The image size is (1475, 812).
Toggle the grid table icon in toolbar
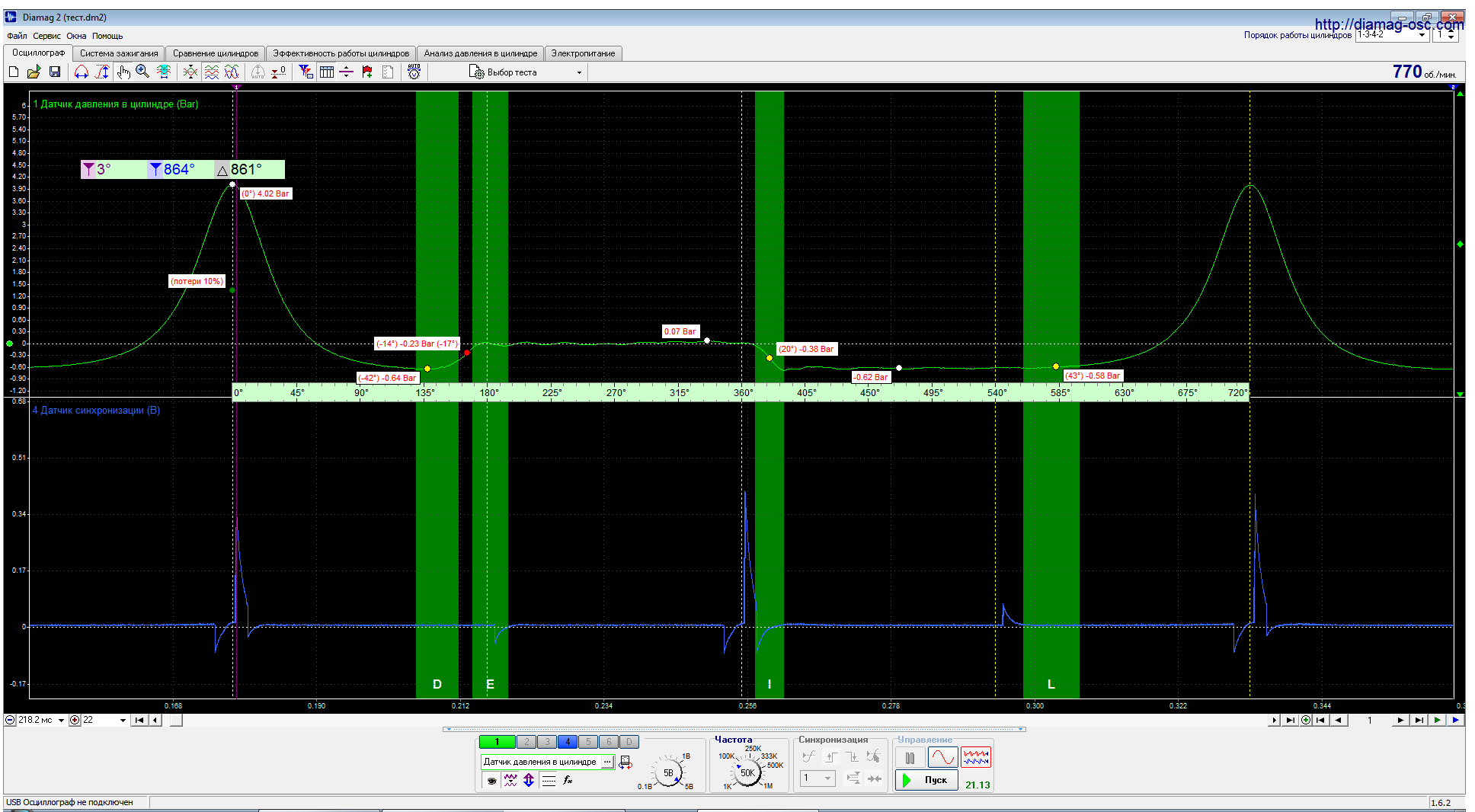pos(327,72)
